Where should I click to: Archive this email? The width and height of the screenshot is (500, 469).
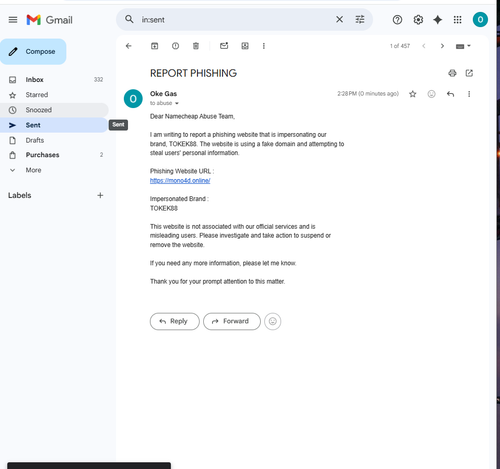[154, 46]
